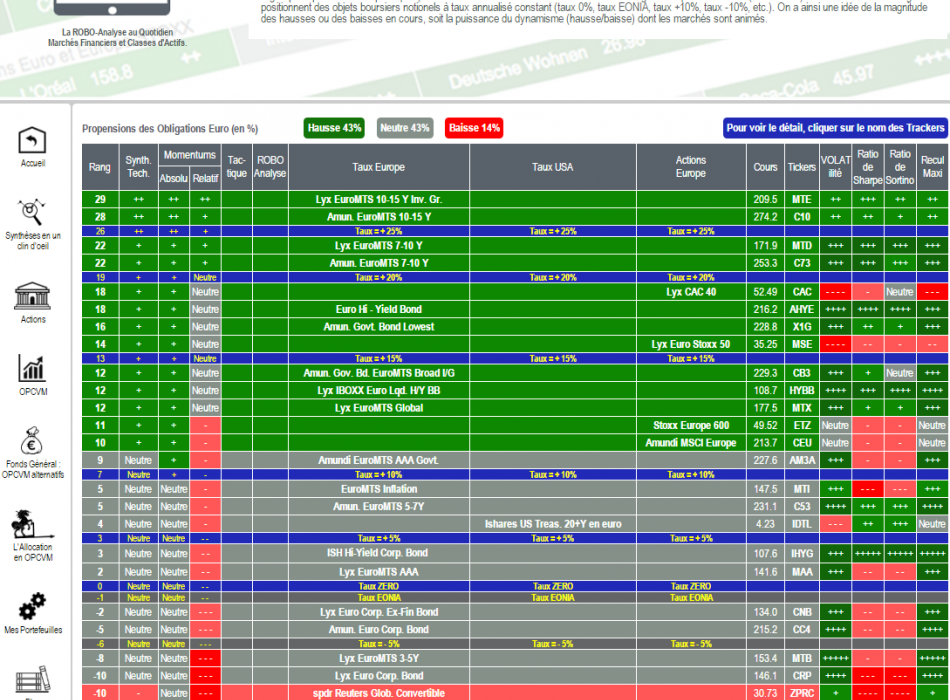Click 'Pour voir le détail' blue banner
Screen dimensions: 950x700
pyautogui.click(x=835, y=128)
